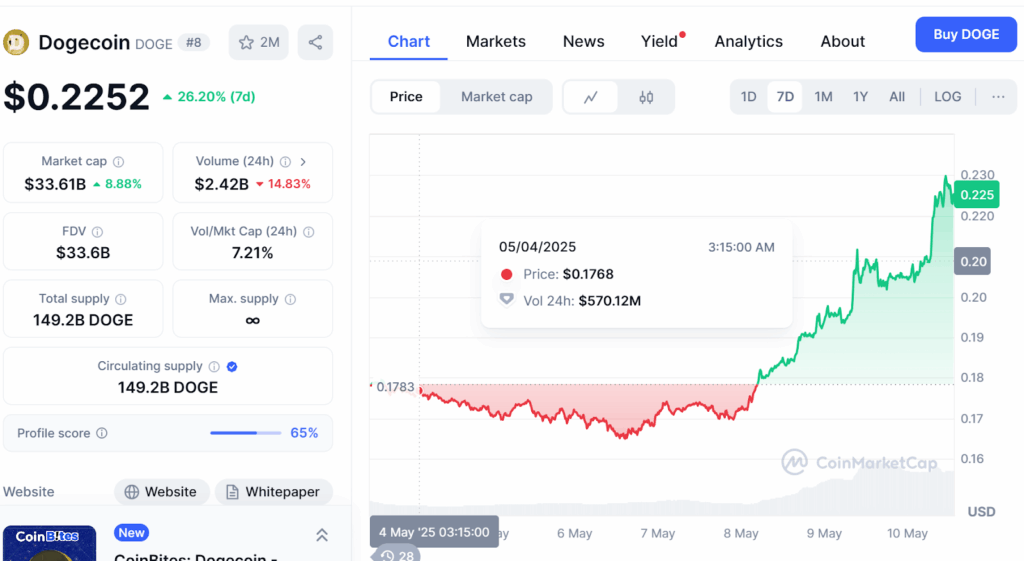The image size is (1024, 561).
Task: Open the Markets tab
Action: tap(496, 41)
